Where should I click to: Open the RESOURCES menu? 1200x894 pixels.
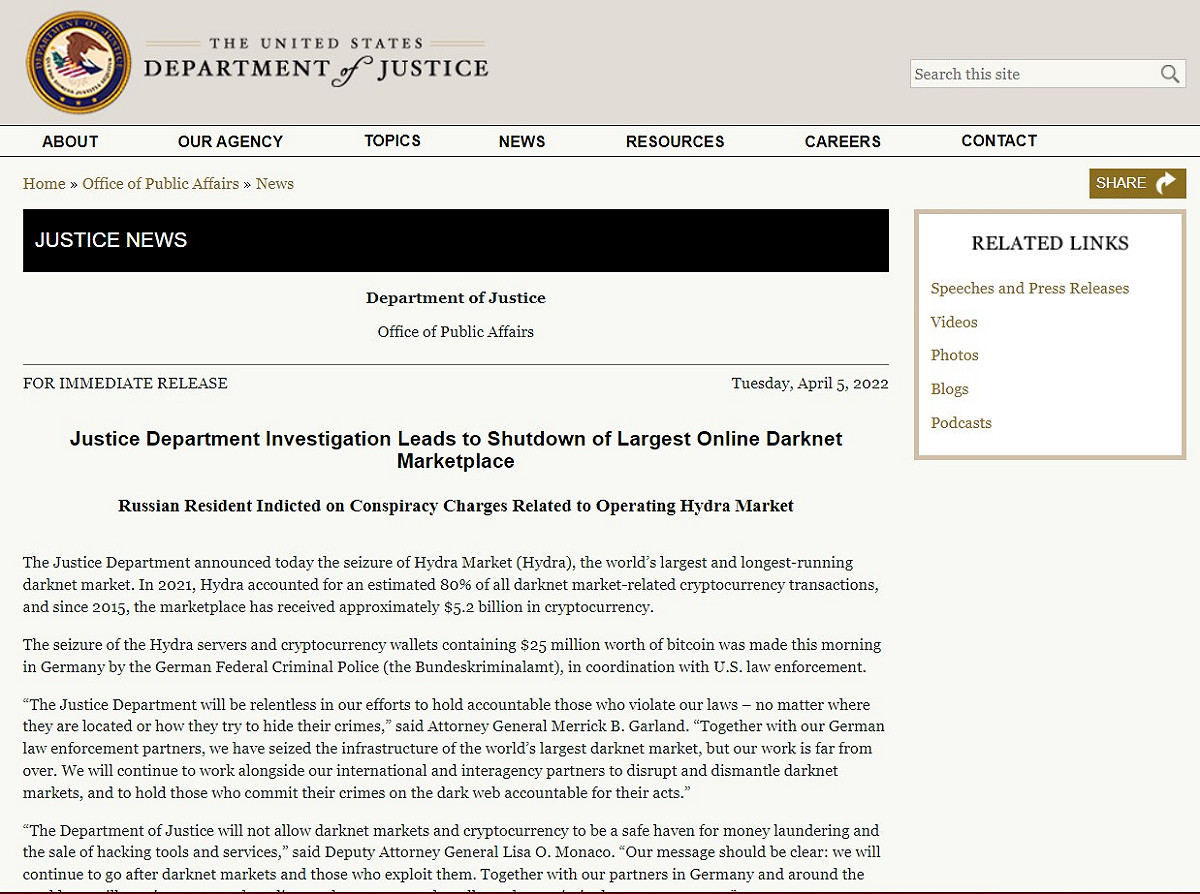pos(675,141)
